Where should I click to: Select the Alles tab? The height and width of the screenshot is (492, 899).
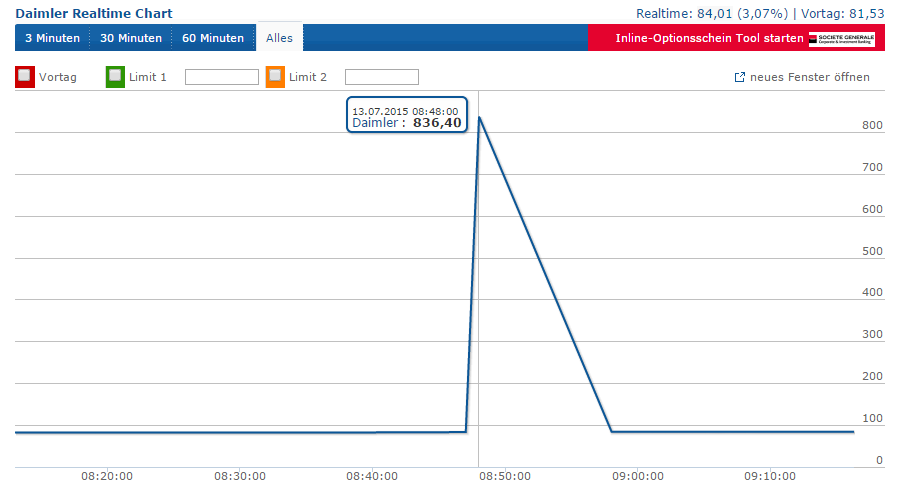click(279, 38)
